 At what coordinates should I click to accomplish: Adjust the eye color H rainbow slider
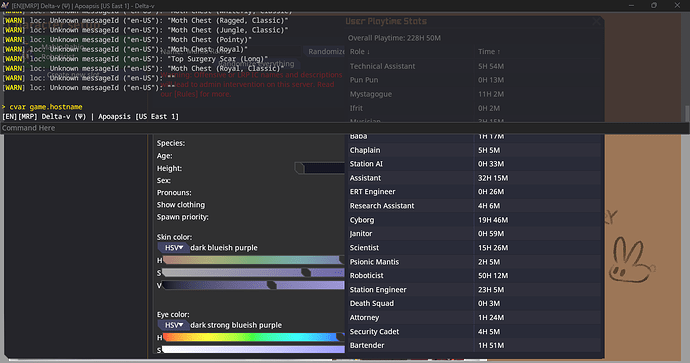pos(253,337)
